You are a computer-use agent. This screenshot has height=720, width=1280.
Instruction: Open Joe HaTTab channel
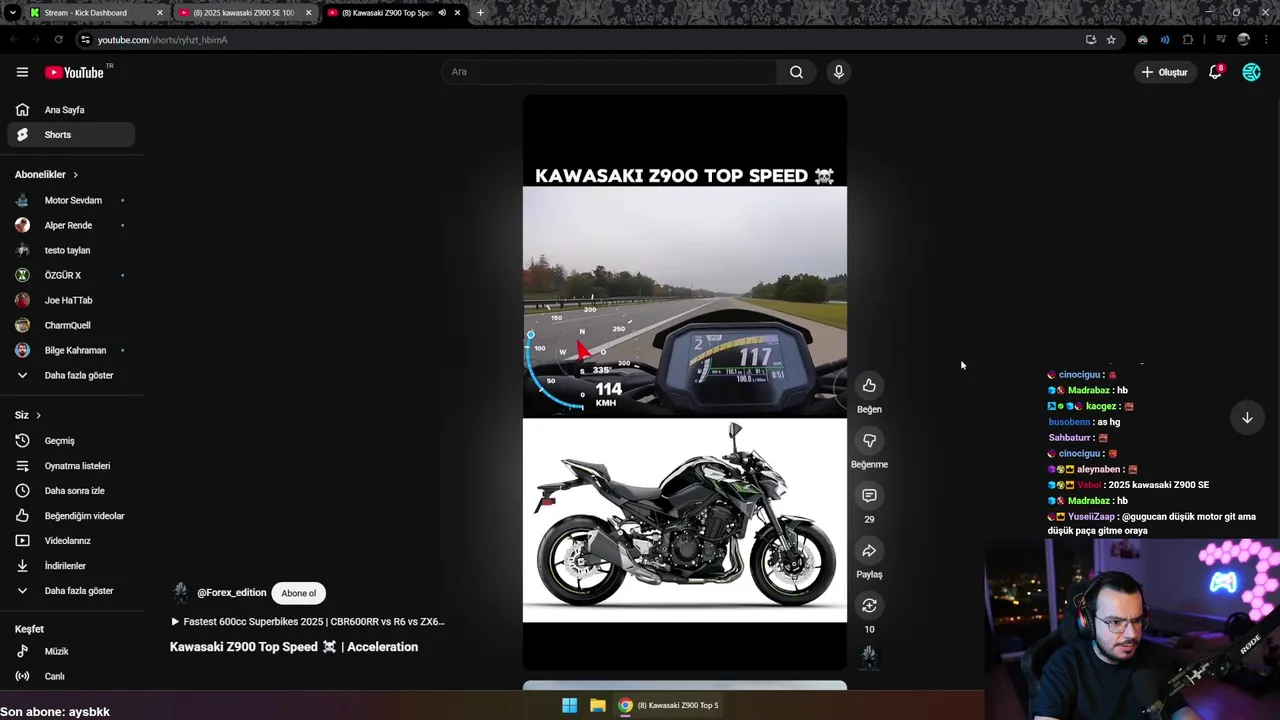(71, 300)
